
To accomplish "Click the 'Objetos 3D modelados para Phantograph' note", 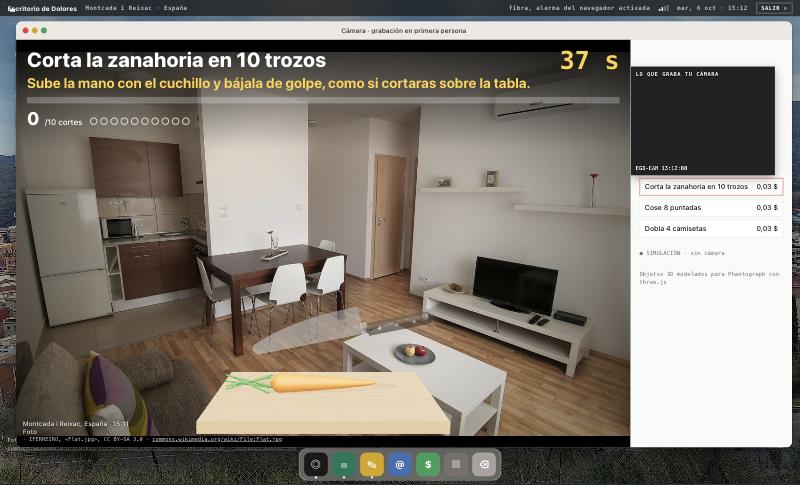I will pyautogui.click(x=709, y=278).
